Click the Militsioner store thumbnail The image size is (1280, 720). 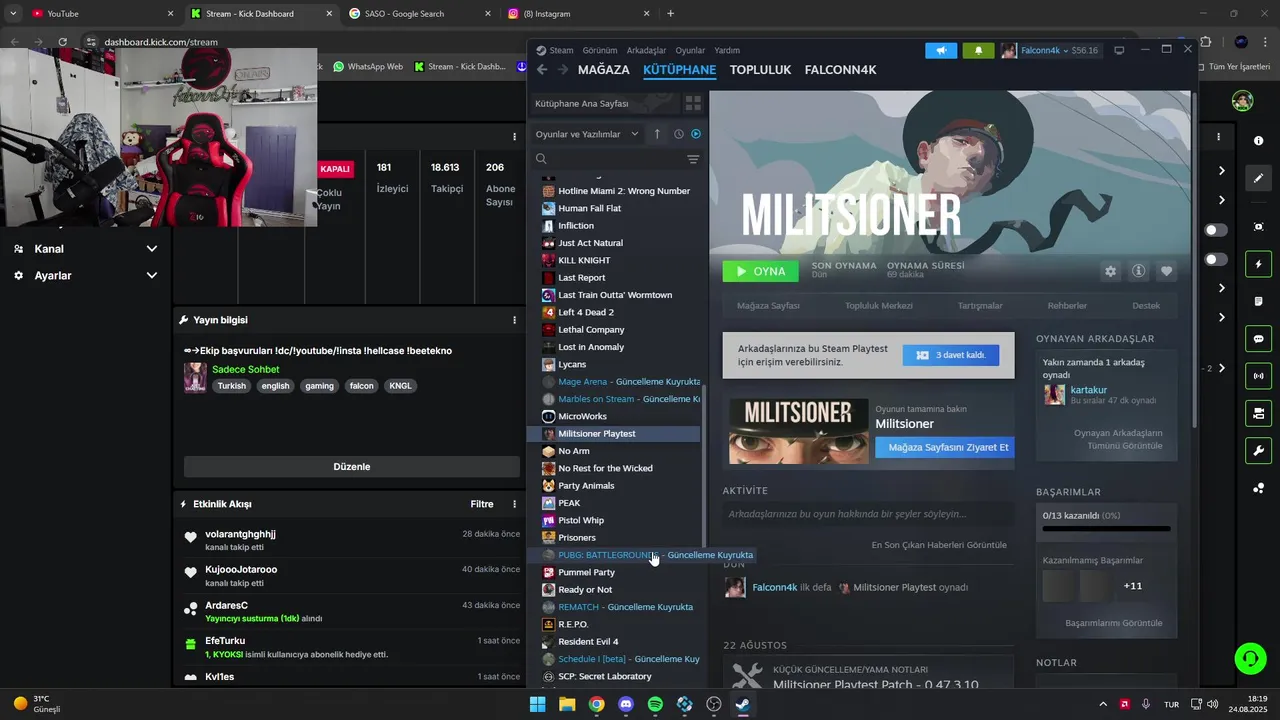click(799, 431)
